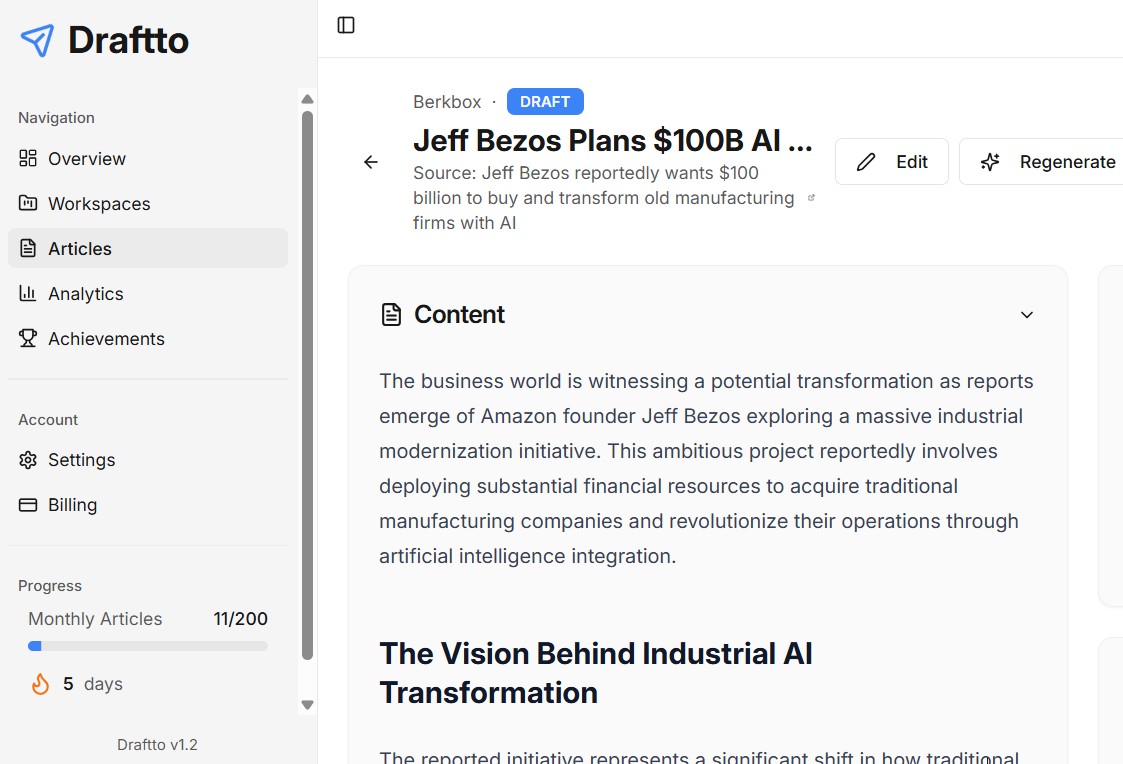Toggle the sidebar panel icon
Image resolution: width=1123 pixels, height=764 pixels.
coord(346,25)
